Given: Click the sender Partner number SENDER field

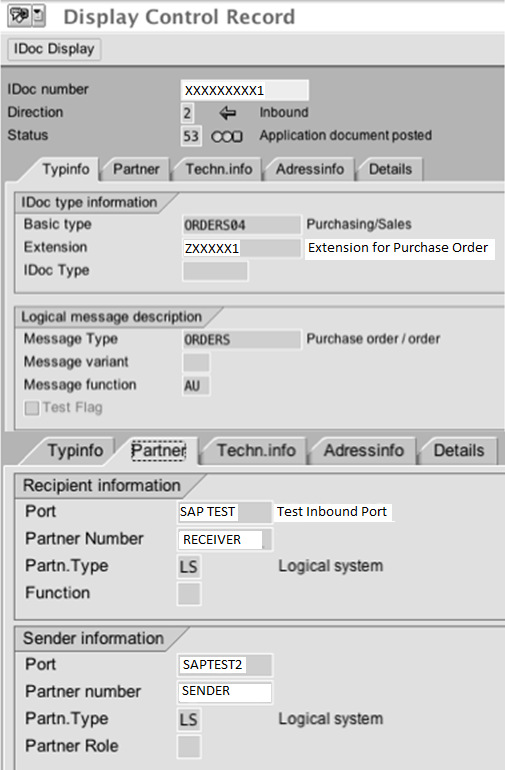Looking at the screenshot, I should pyautogui.click(x=224, y=692).
